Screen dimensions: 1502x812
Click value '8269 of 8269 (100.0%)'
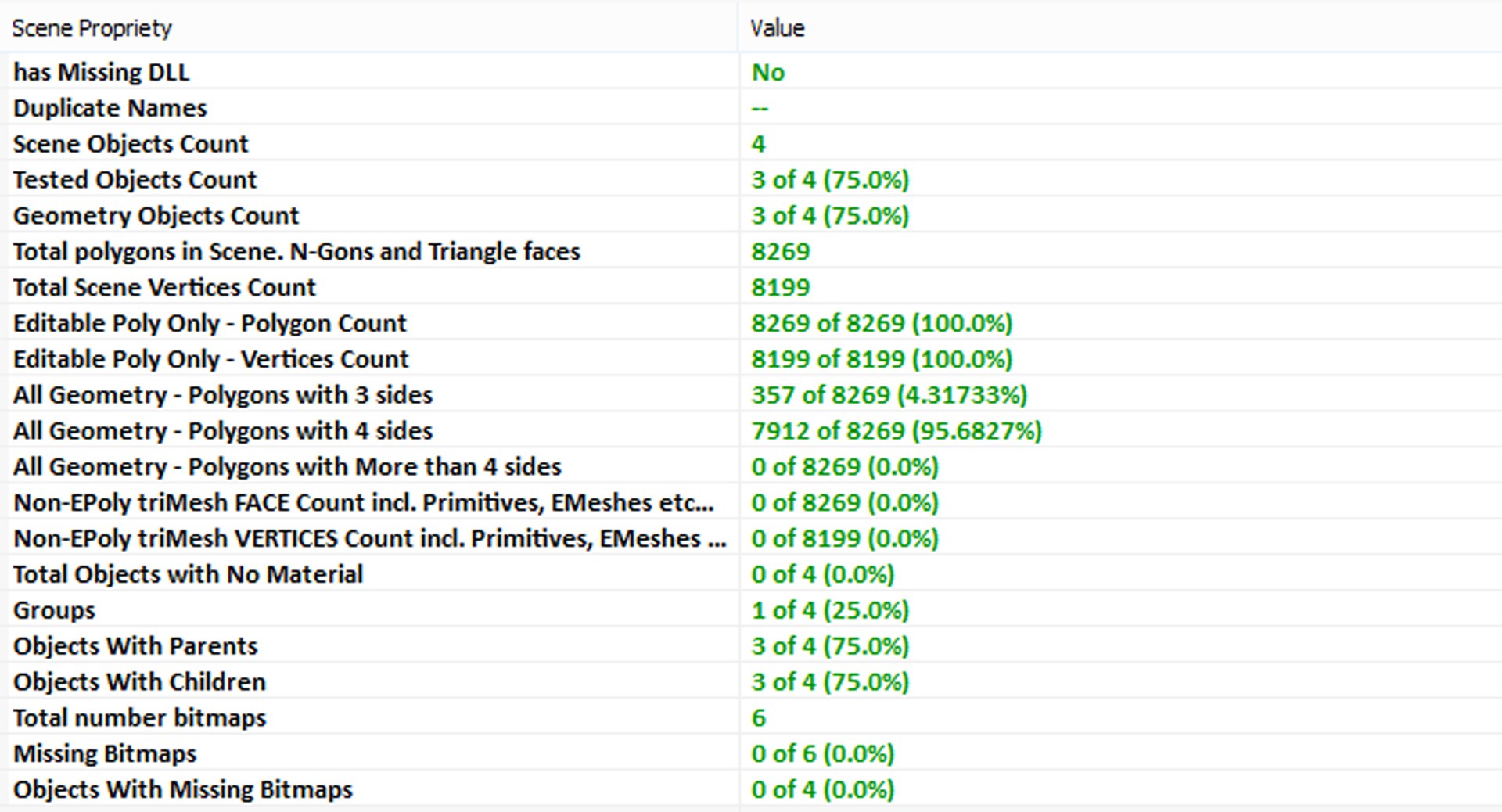(x=882, y=323)
